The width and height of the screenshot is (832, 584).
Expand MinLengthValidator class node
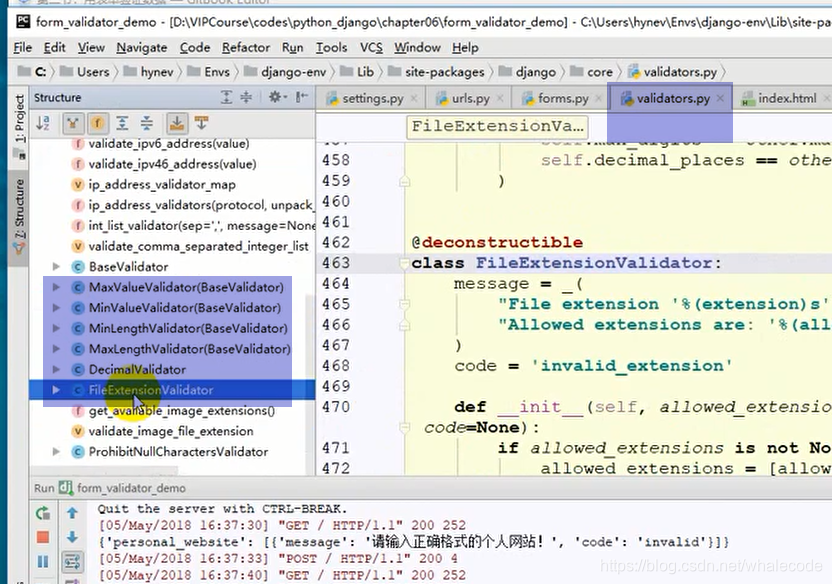56,328
